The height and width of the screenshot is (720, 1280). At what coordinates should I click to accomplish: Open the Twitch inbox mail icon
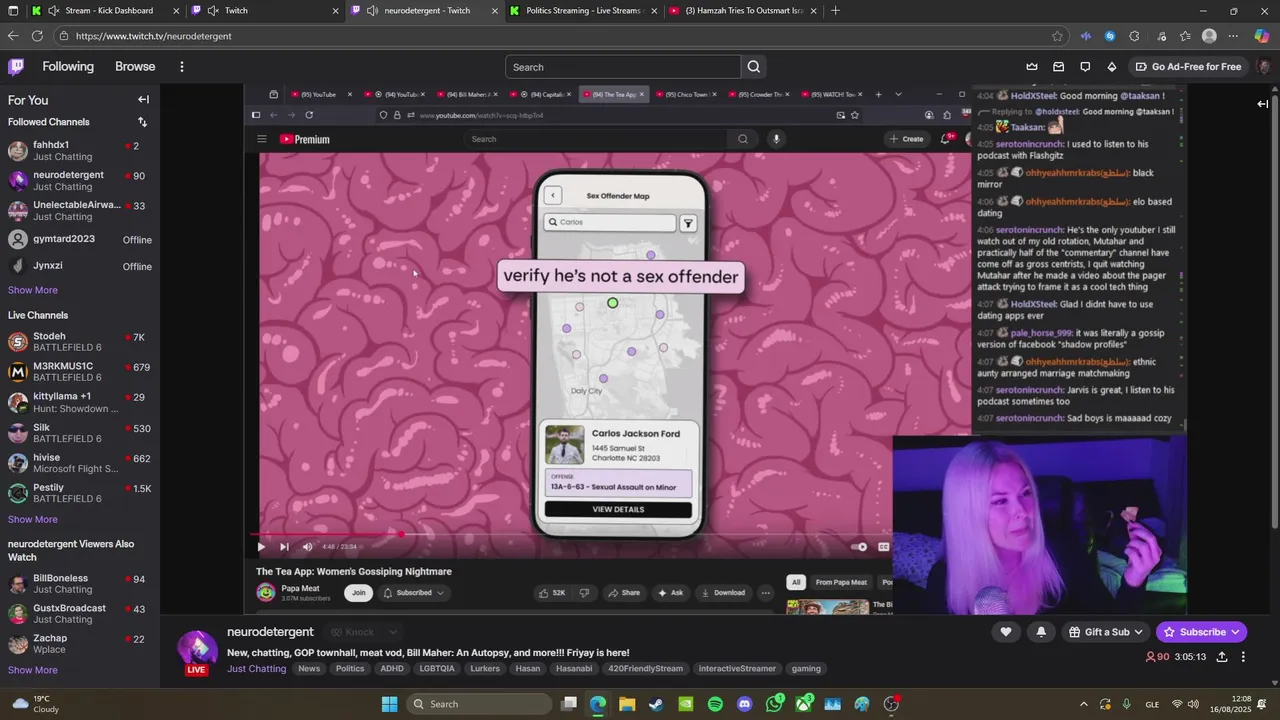point(1058,67)
